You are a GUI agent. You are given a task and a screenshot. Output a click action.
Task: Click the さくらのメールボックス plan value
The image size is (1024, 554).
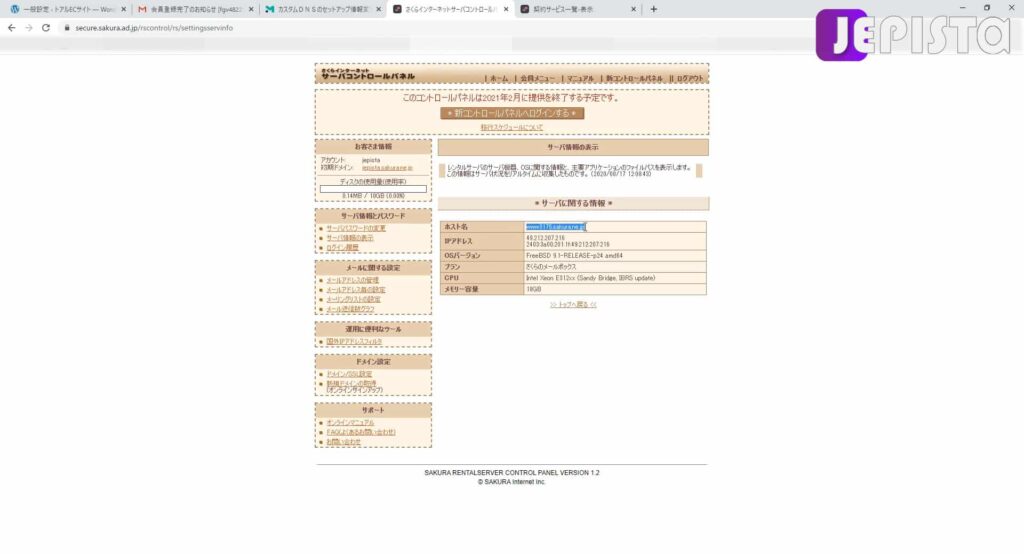click(551, 267)
